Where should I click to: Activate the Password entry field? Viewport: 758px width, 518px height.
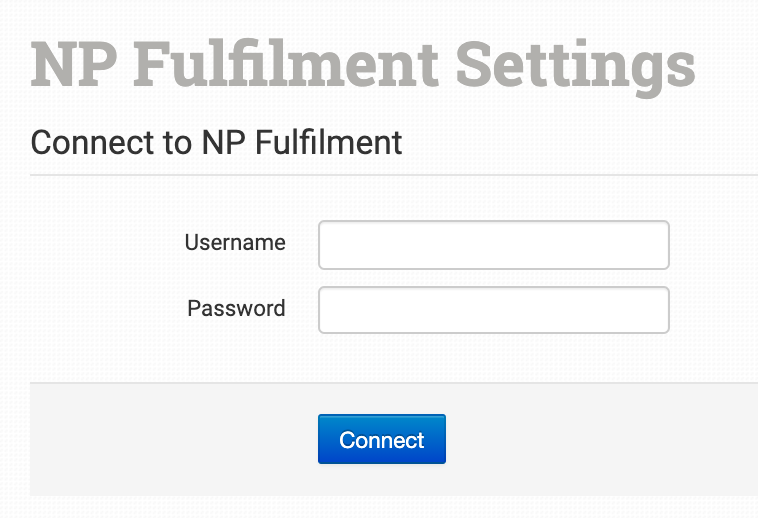point(493,310)
